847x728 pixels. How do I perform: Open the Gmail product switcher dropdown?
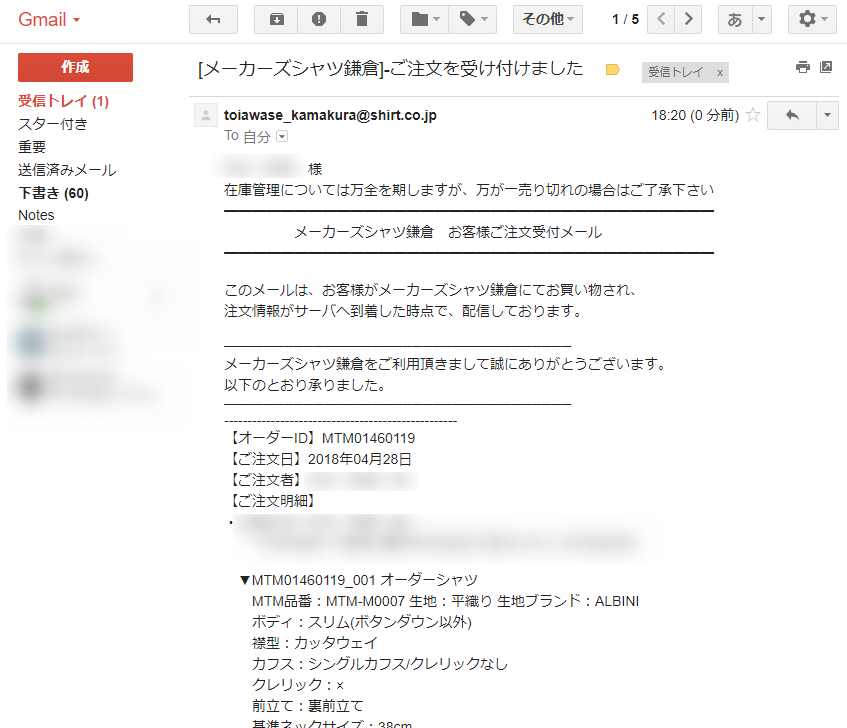point(49,19)
